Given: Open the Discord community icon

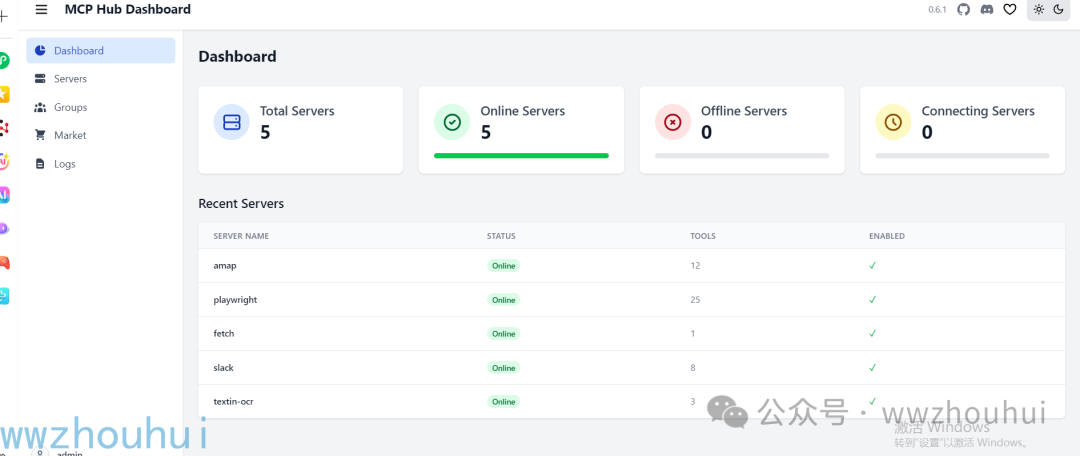Looking at the screenshot, I should (986, 10).
